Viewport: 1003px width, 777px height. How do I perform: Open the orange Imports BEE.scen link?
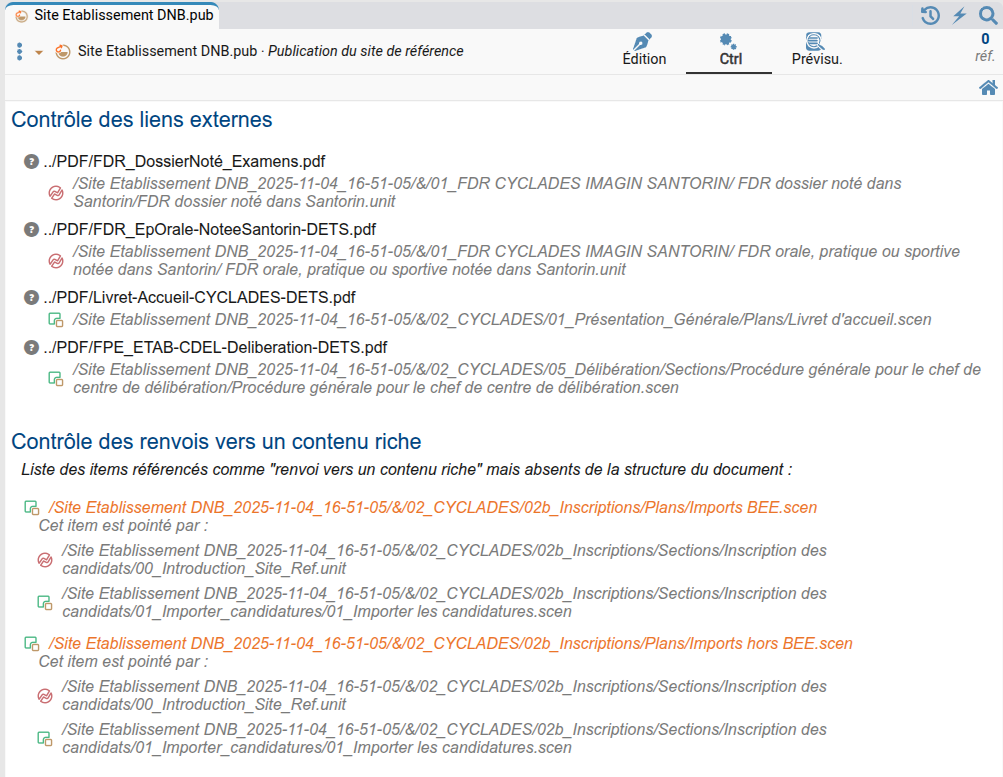click(432, 508)
